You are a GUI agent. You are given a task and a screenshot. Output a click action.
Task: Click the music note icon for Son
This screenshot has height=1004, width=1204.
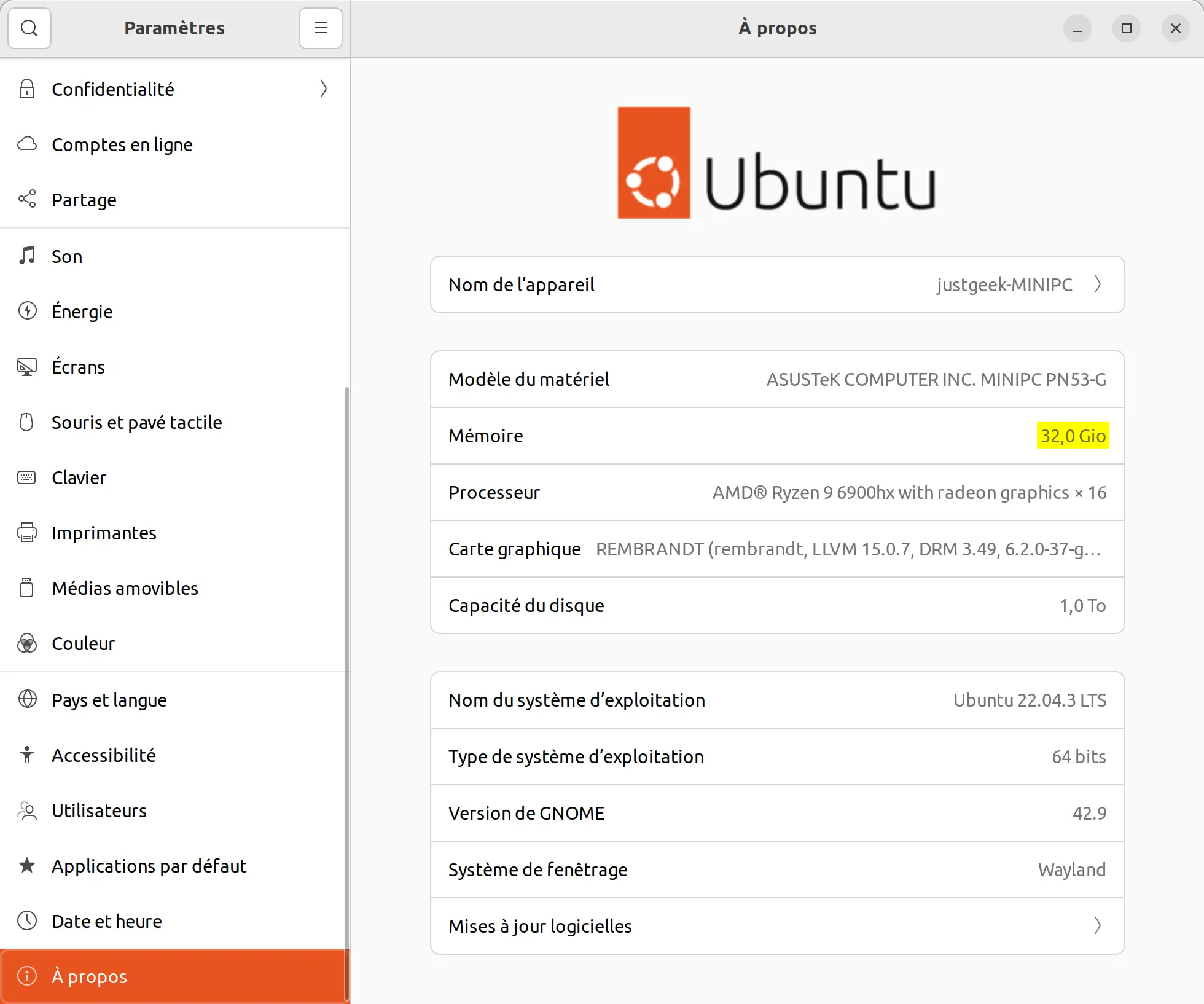(27, 256)
